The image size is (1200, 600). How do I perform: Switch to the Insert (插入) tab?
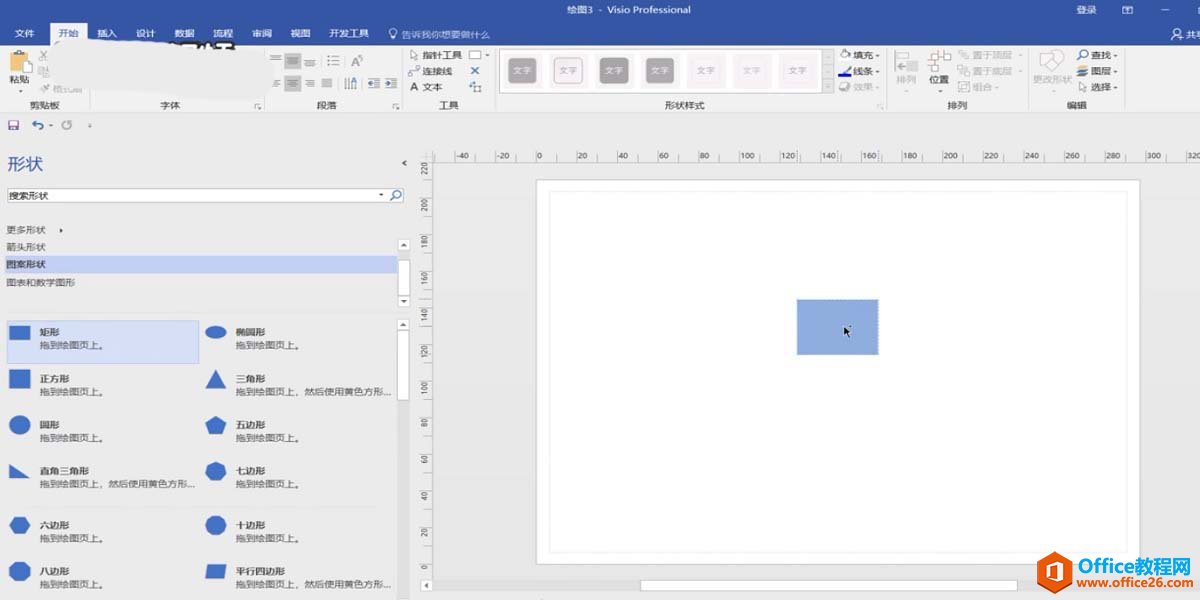point(106,33)
